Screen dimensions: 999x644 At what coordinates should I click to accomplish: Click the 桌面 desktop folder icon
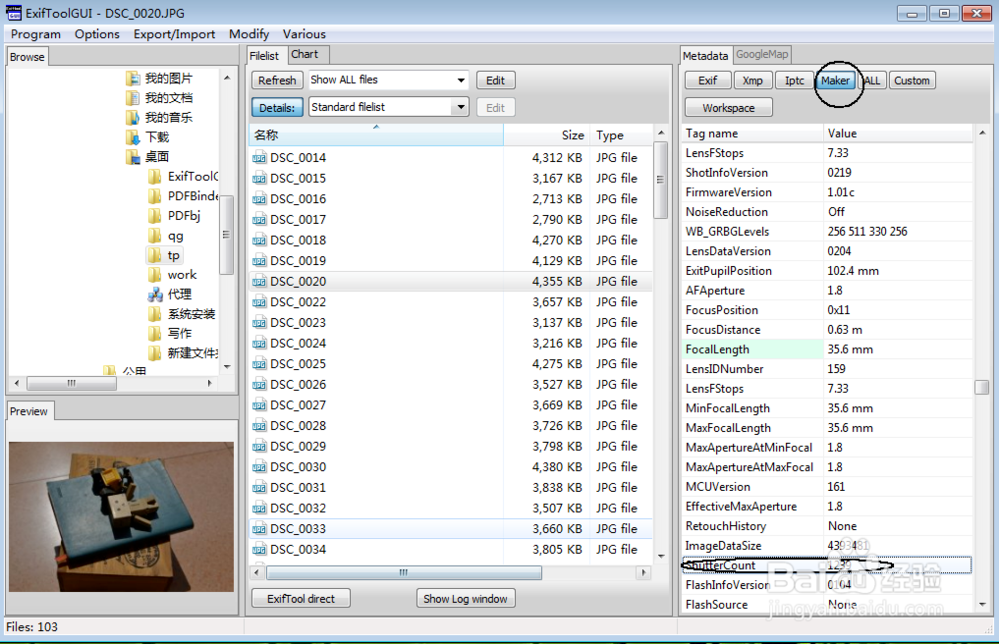tap(133, 157)
